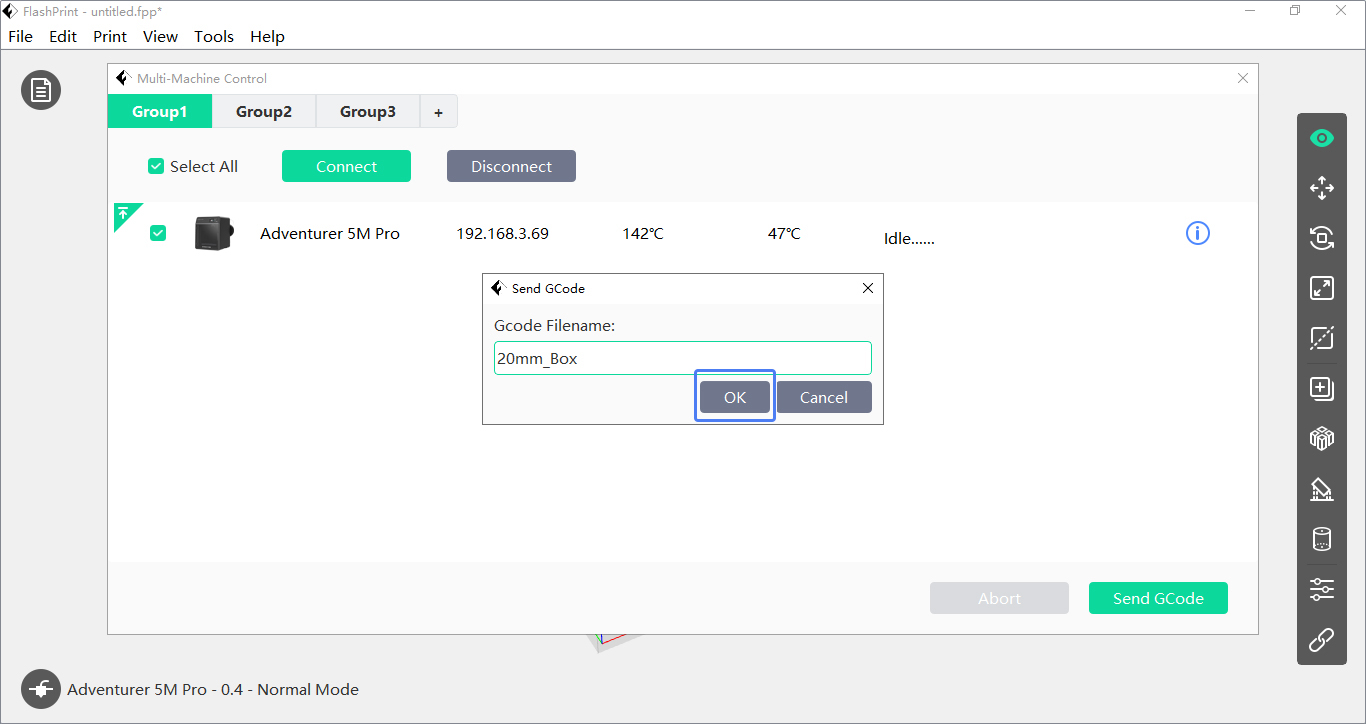1366x724 pixels.
Task: Switch to the Group3 tab
Action: pyautogui.click(x=368, y=112)
